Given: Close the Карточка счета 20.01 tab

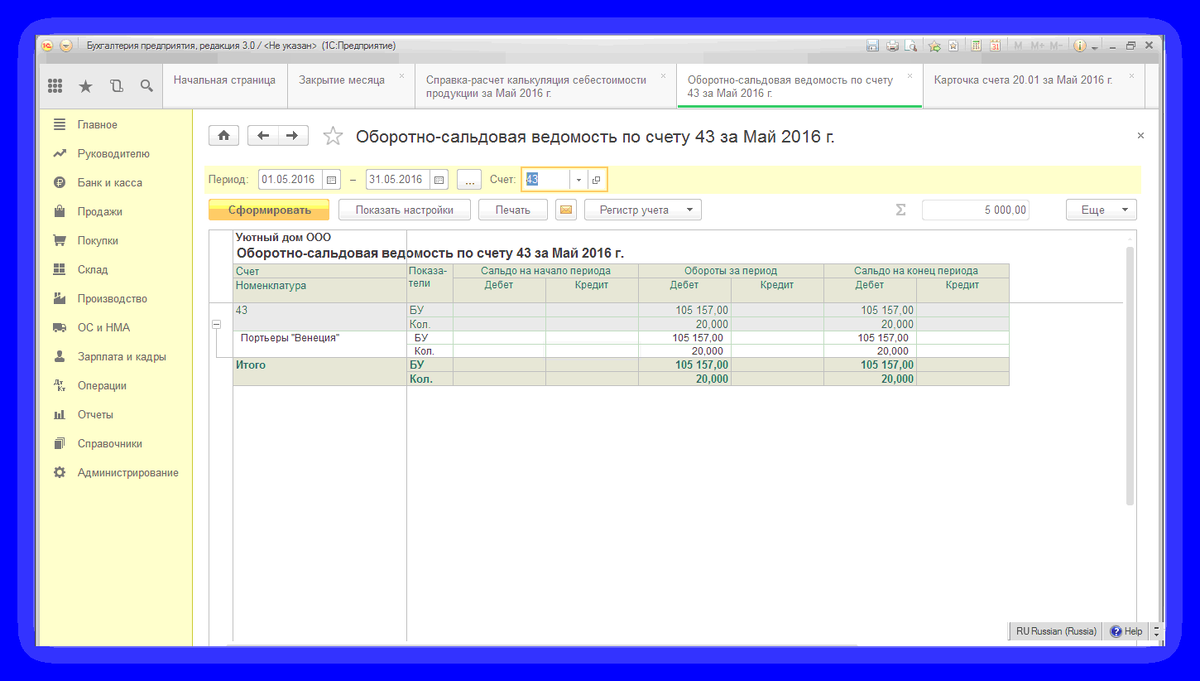Looking at the screenshot, I should pos(1131,76).
